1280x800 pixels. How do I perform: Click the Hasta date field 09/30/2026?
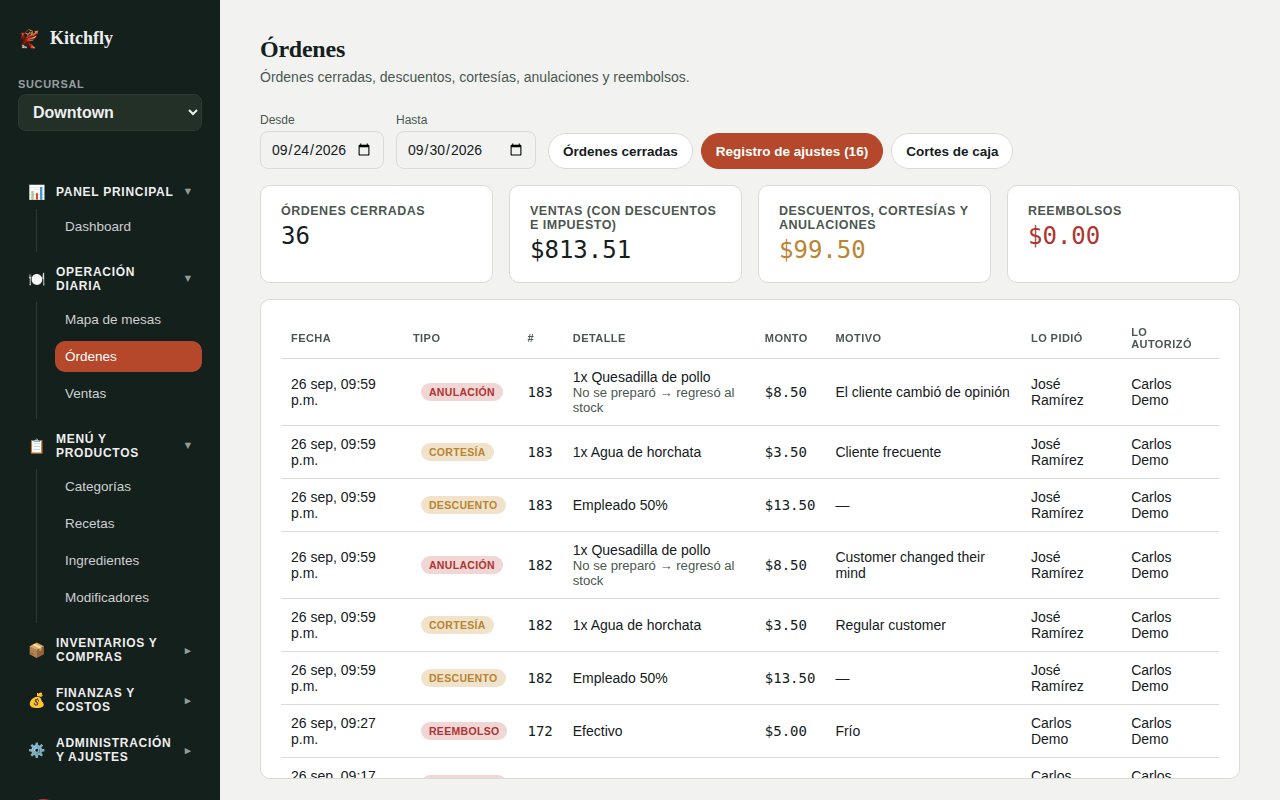coord(466,150)
